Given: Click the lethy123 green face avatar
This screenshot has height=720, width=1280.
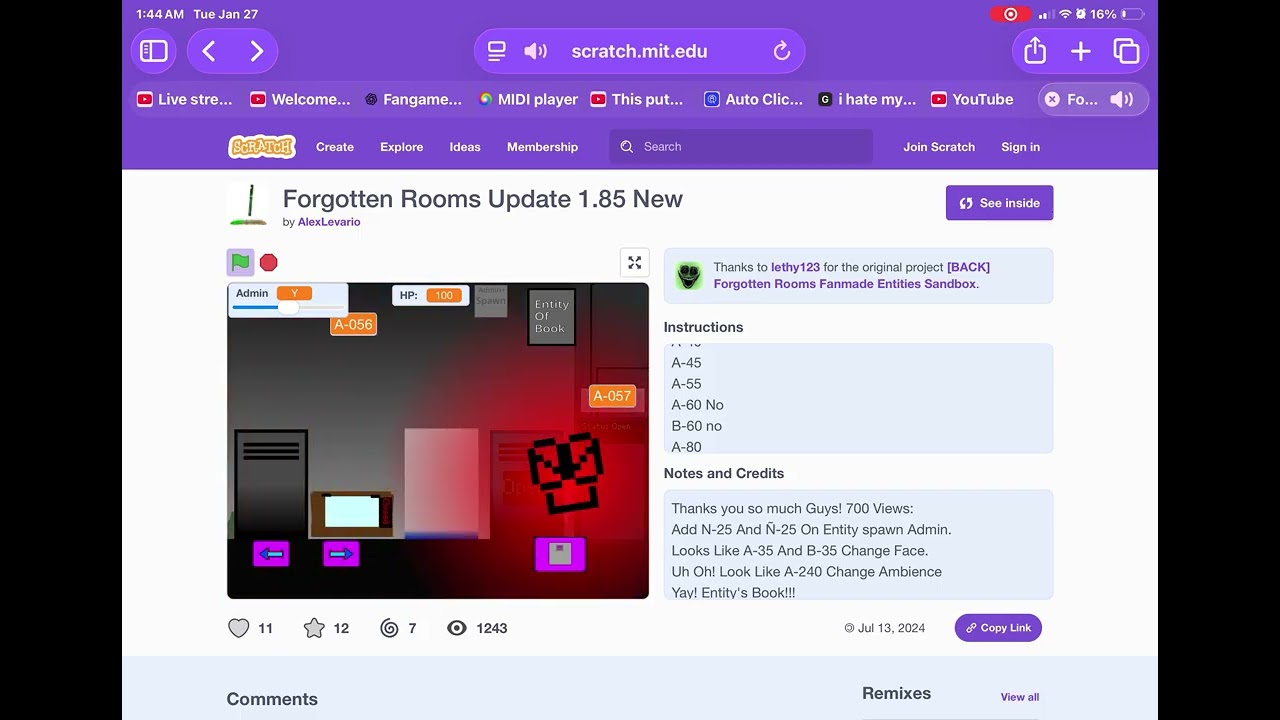Looking at the screenshot, I should 688,275.
